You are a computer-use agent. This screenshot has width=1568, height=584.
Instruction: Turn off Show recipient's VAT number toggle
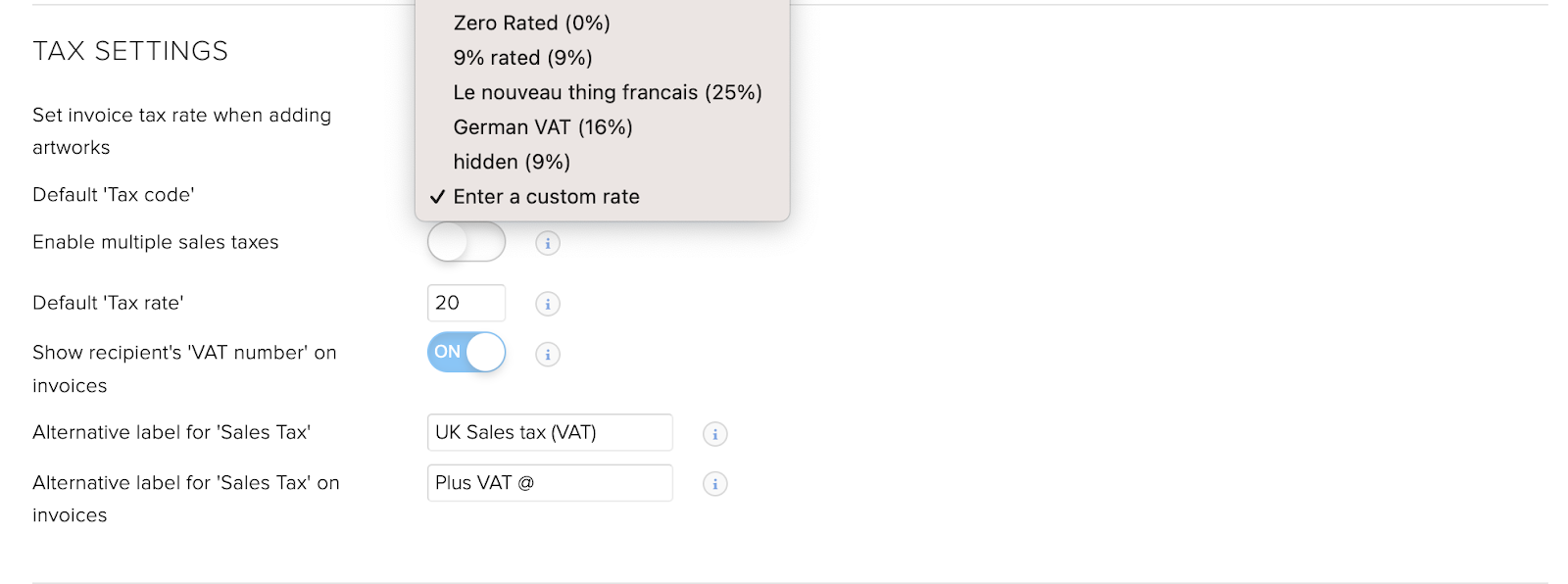[x=466, y=352]
